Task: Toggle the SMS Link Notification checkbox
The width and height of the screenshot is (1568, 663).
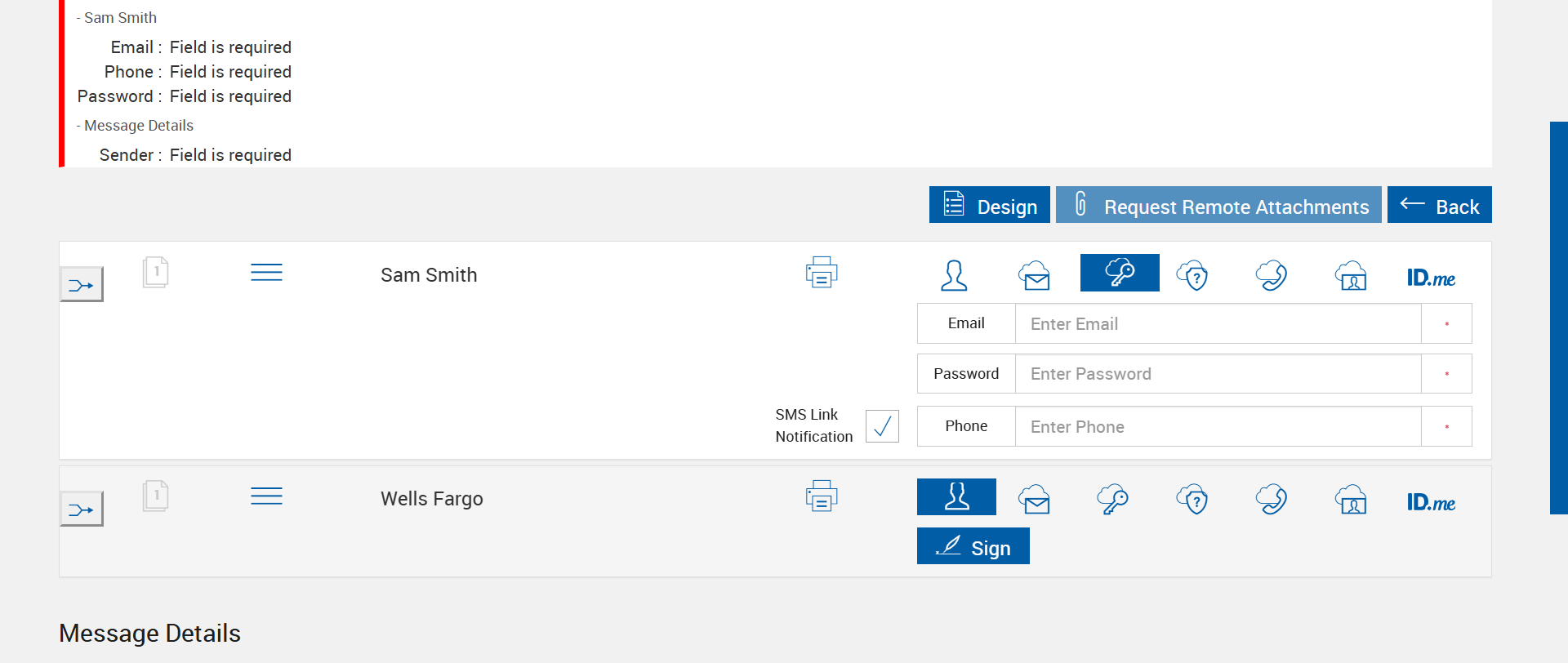Action: click(x=882, y=426)
